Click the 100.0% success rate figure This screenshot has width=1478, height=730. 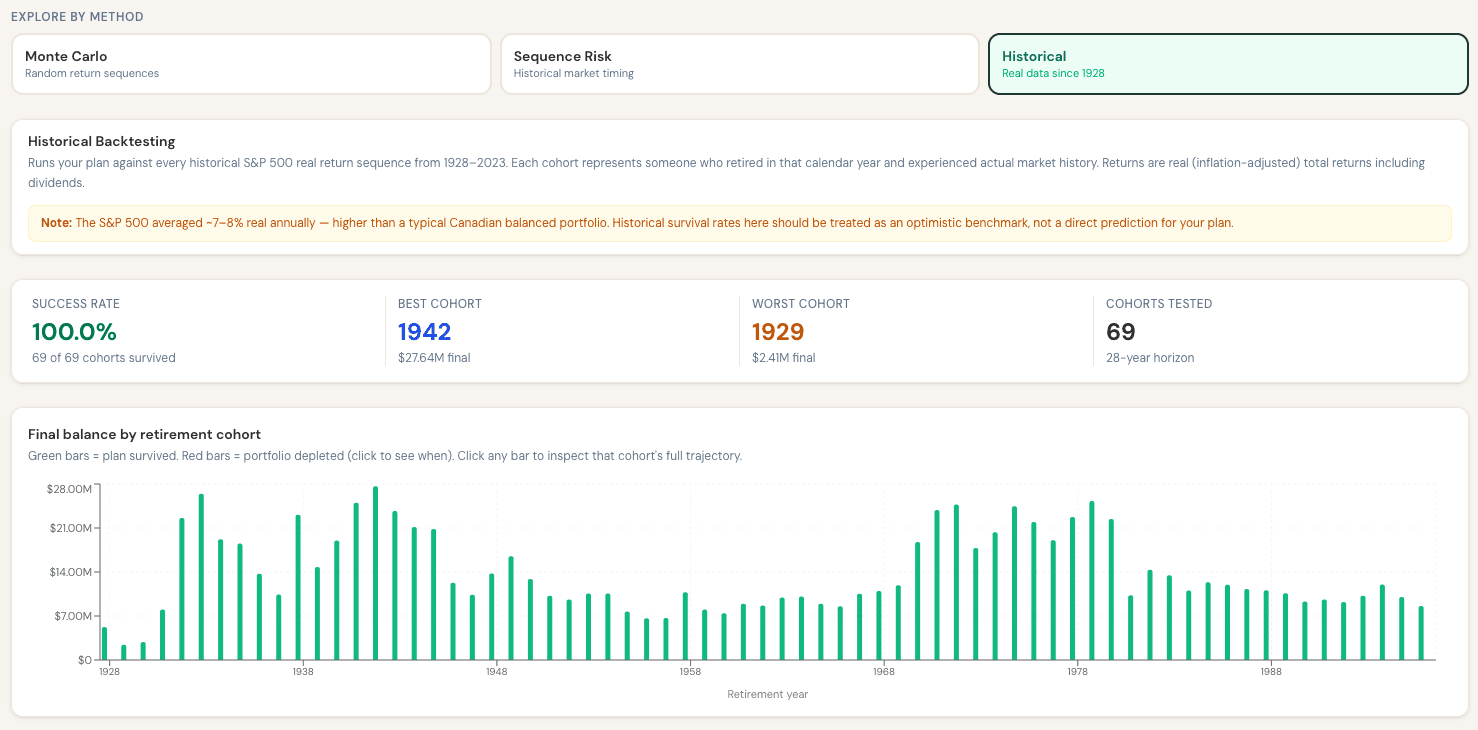click(x=74, y=332)
